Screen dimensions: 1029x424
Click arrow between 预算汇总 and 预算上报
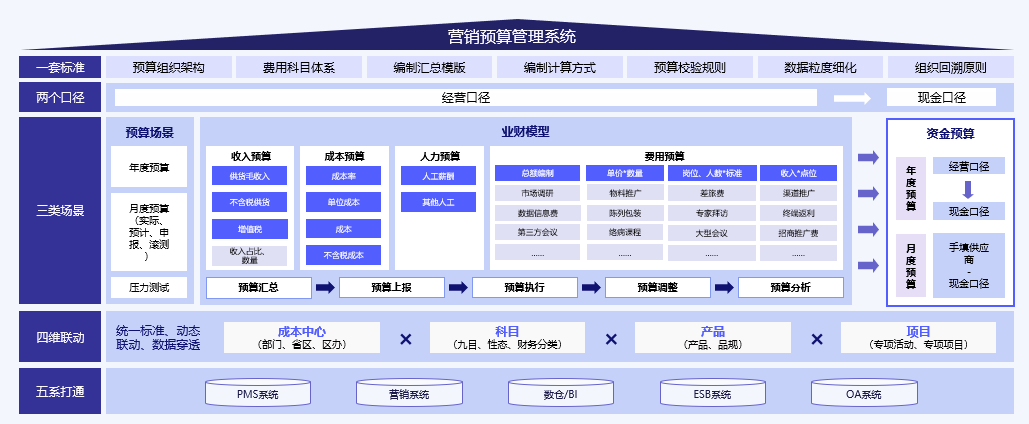click(325, 287)
